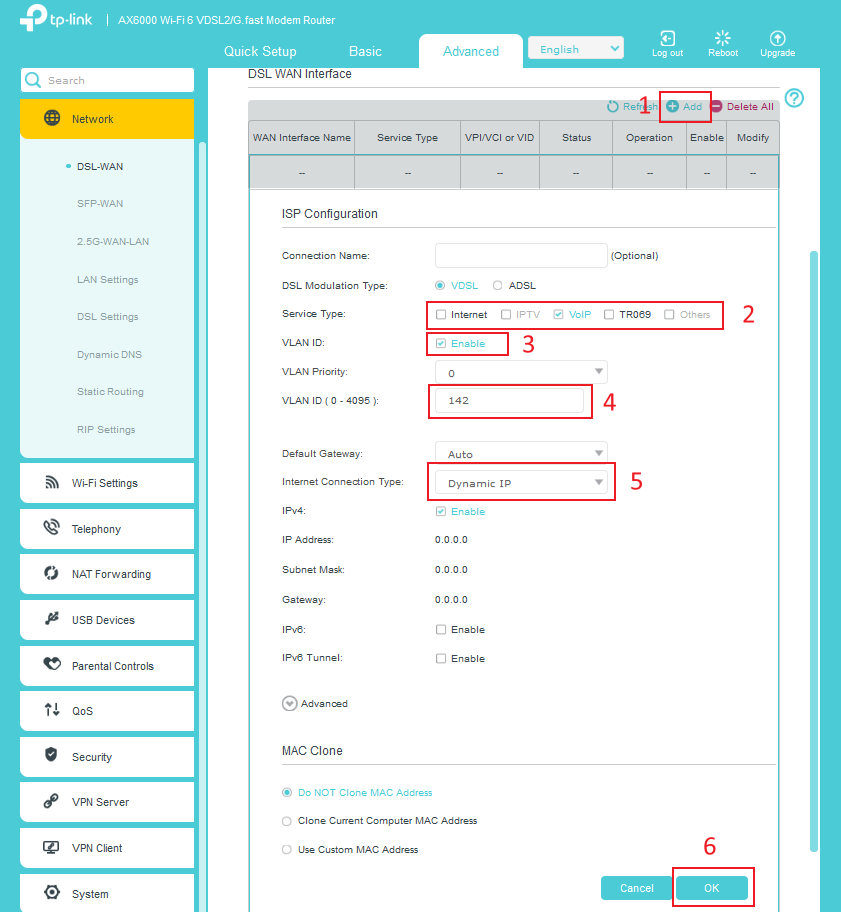Open the VLAN Priority dropdown
Viewport: 841px width, 912px height.
click(x=520, y=371)
